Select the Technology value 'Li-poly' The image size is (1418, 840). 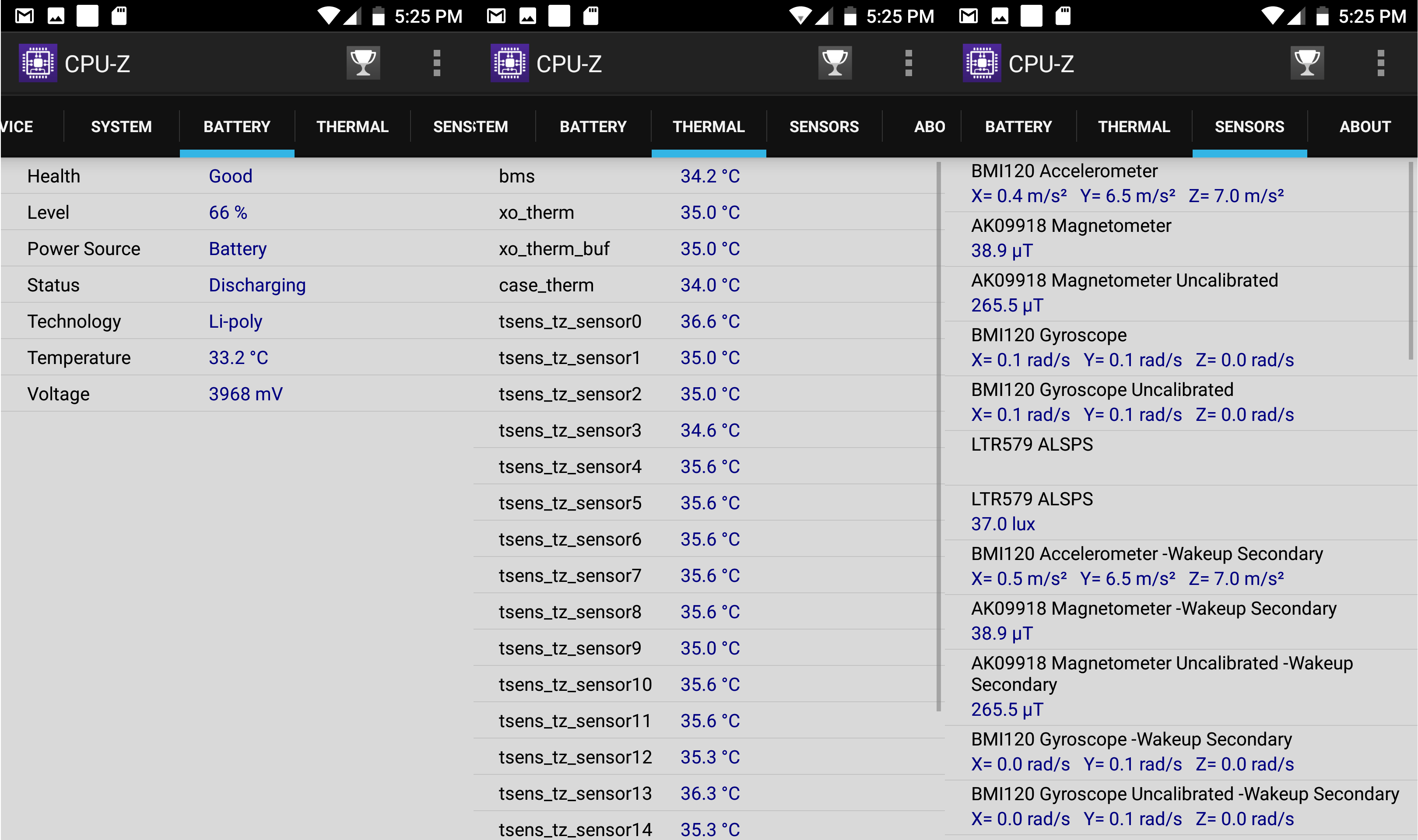[x=235, y=321]
